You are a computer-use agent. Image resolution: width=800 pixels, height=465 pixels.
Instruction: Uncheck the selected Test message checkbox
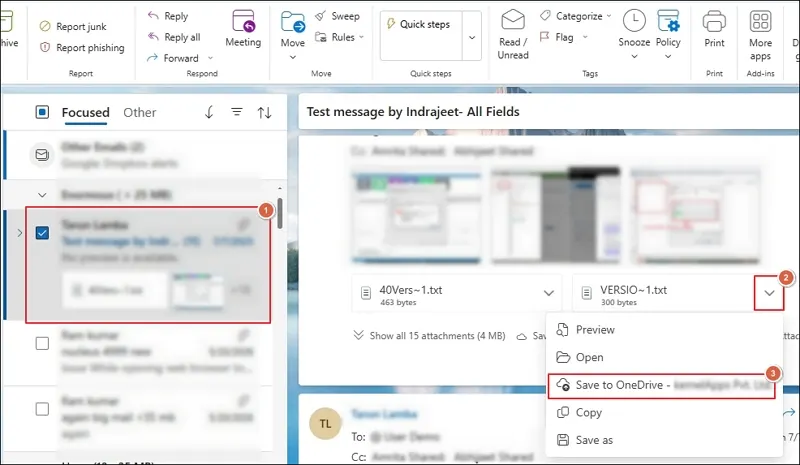(42, 233)
